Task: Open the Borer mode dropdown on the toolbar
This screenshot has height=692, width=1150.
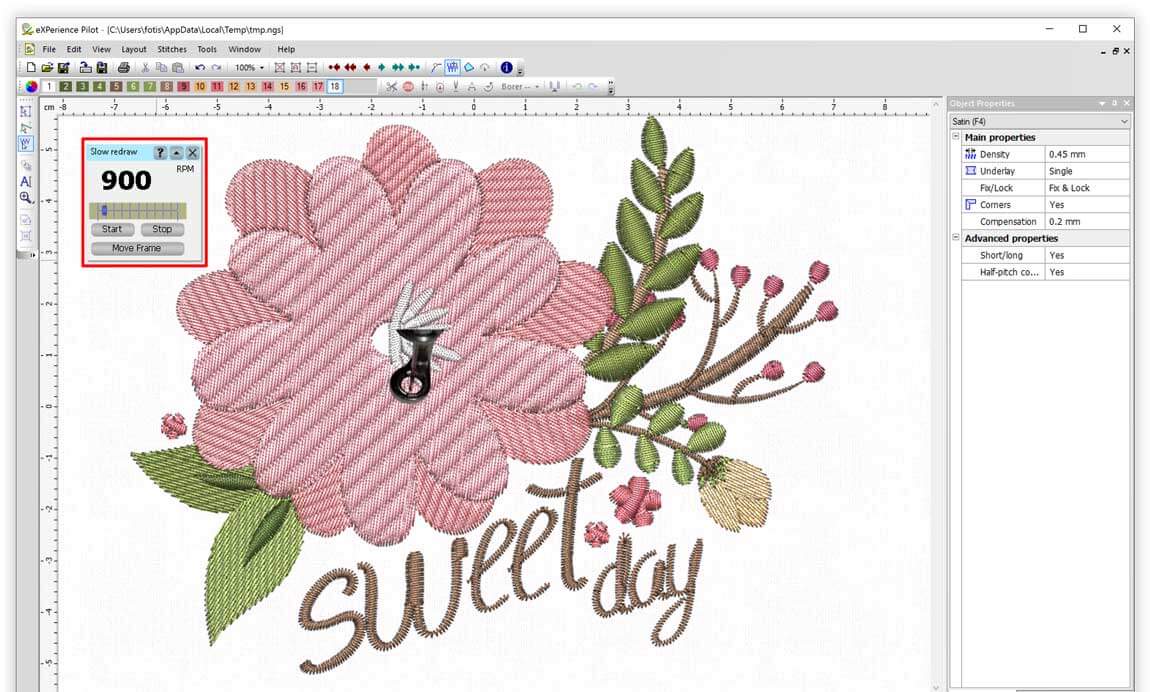Action: (538, 86)
